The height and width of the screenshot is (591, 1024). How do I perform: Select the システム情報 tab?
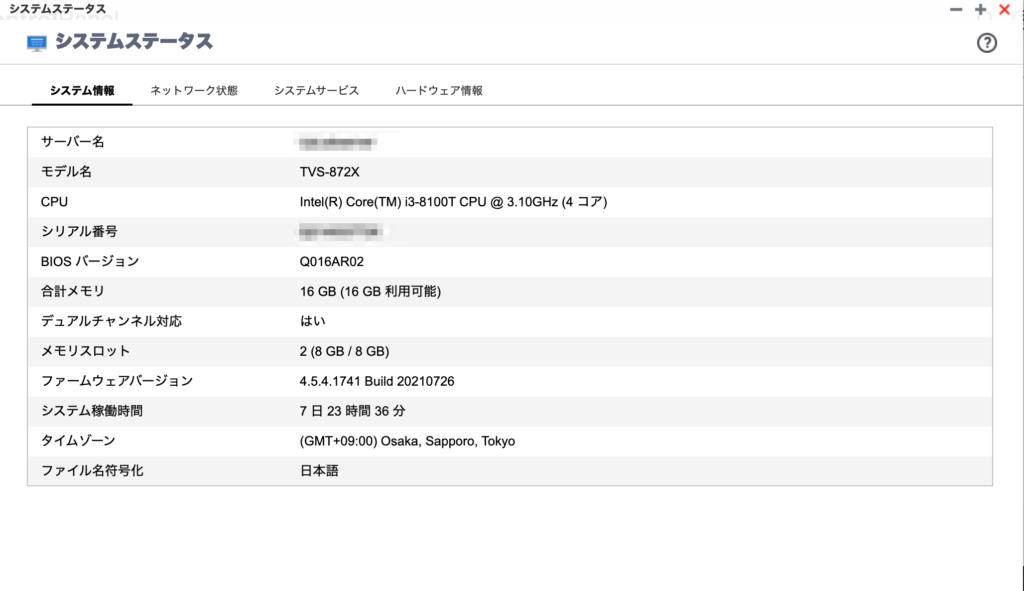pos(82,89)
